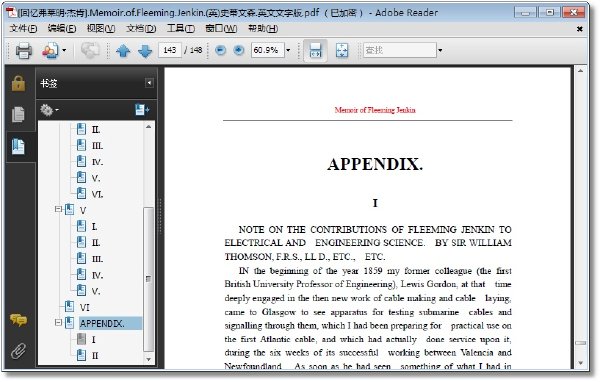Screen dimensions: 600x382
Task: Click the APPENDIX. heading on page
Action: 375,164
